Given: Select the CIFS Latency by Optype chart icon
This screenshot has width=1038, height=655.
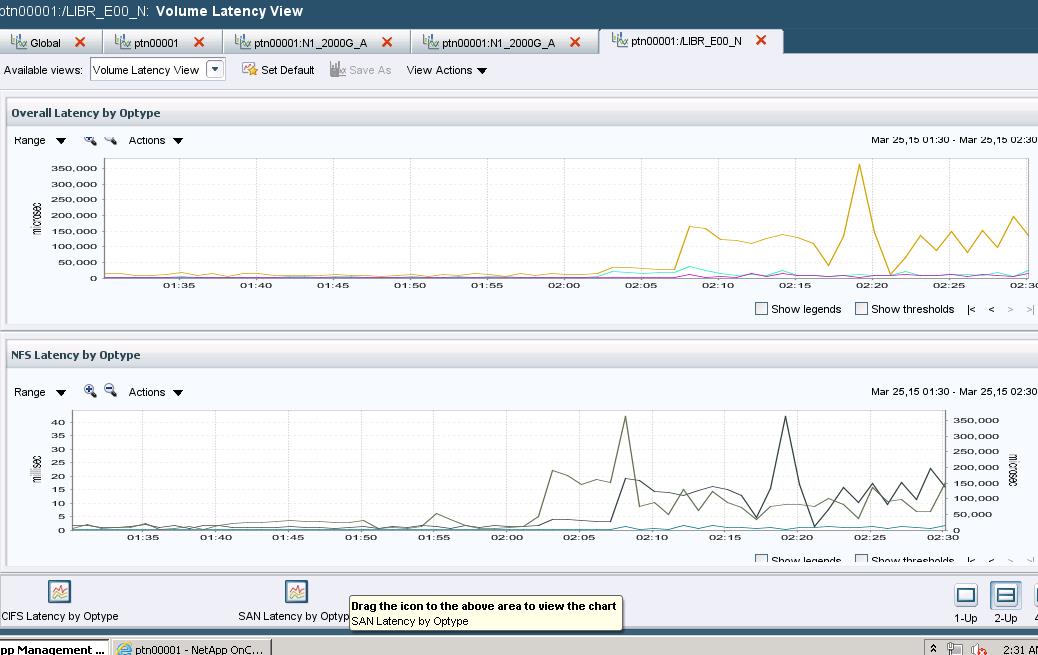Looking at the screenshot, I should point(60,592).
